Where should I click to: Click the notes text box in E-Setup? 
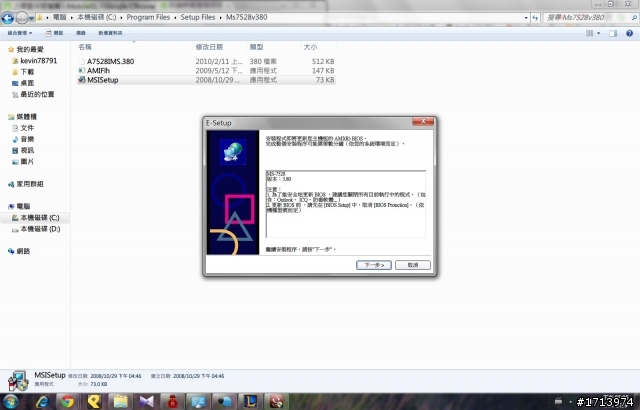pos(345,204)
